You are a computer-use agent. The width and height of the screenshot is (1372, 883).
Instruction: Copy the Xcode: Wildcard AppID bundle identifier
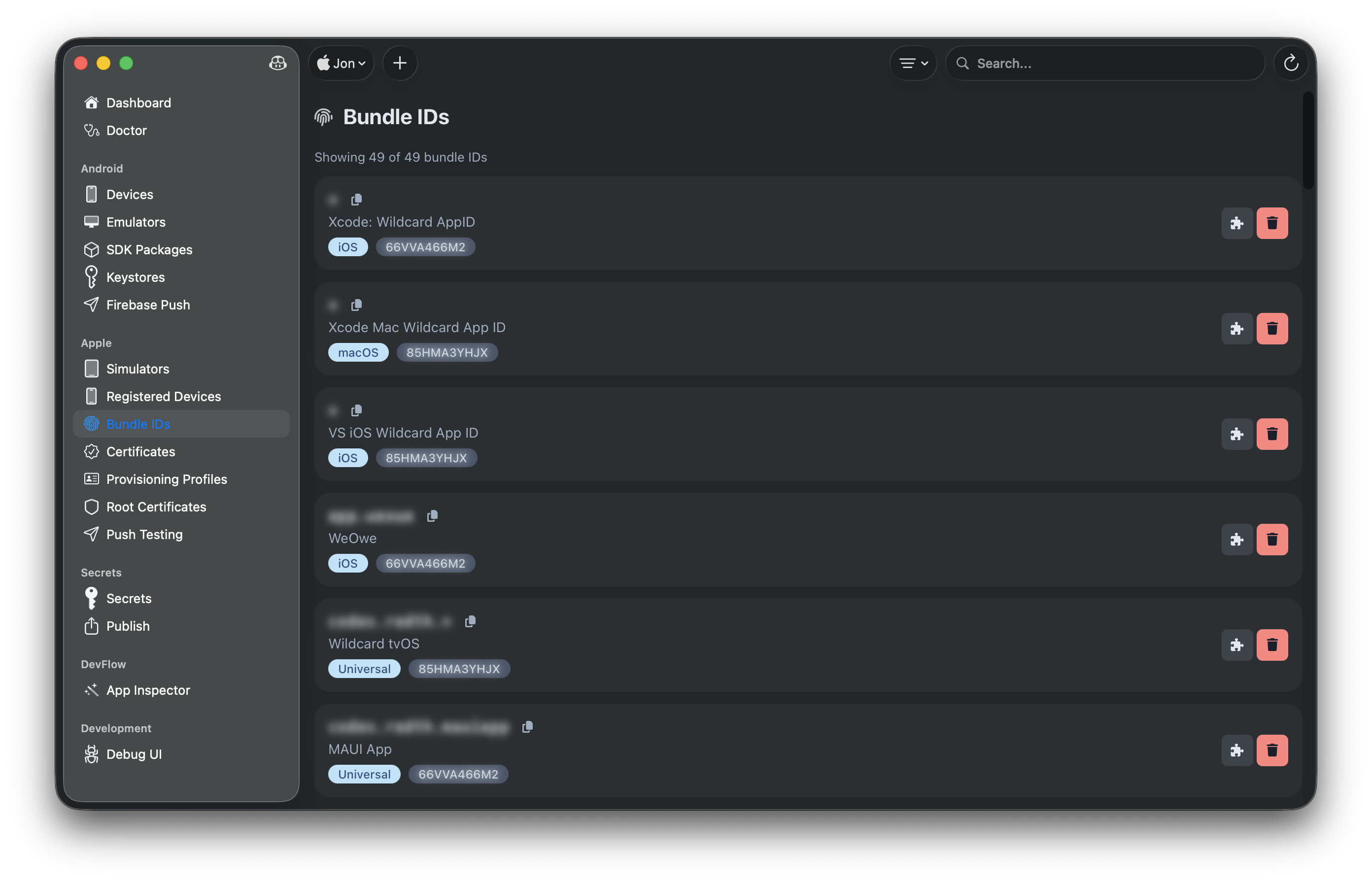(357, 199)
